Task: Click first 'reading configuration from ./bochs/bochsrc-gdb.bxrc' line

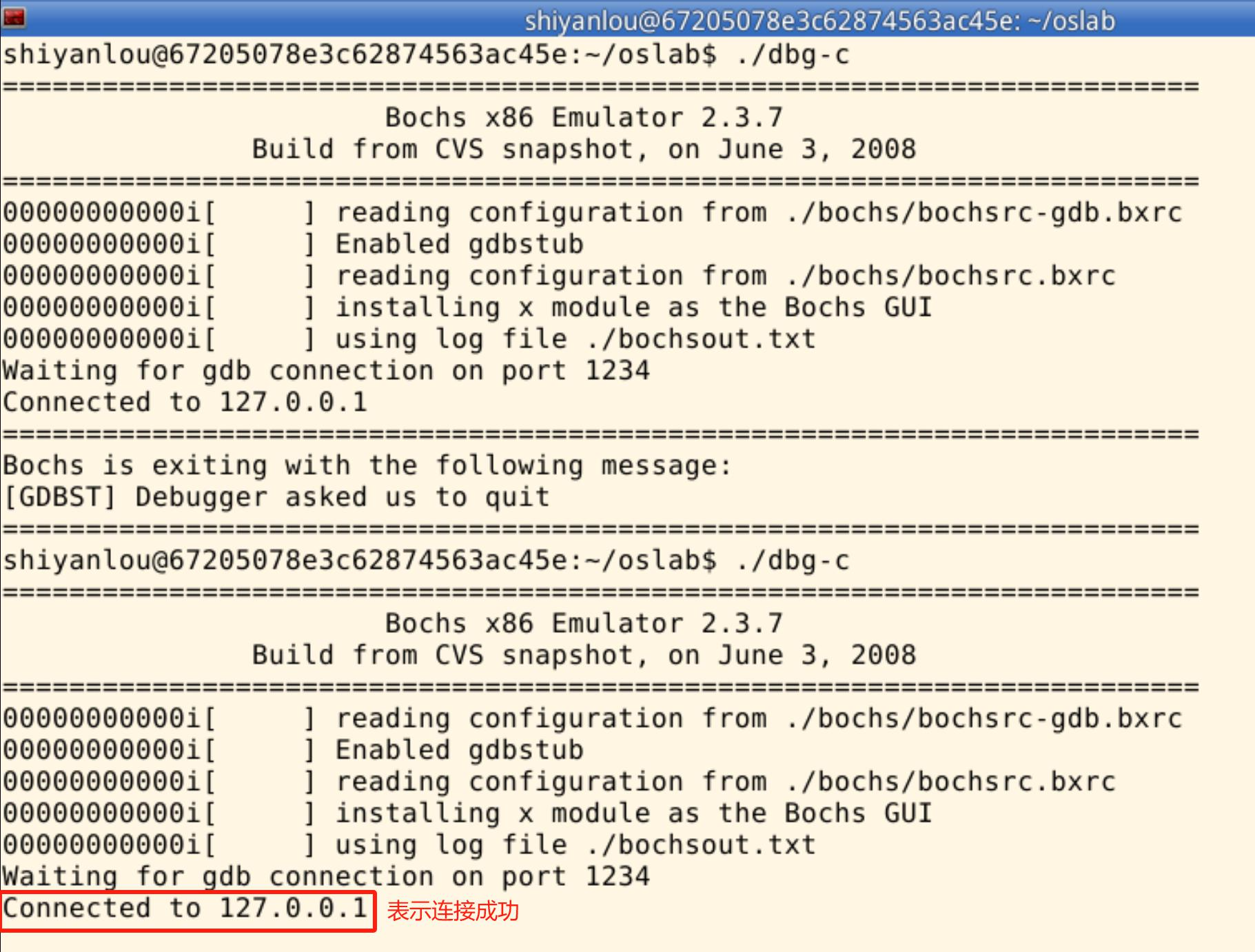Action: pyautogui.click(x=593, y=213)
